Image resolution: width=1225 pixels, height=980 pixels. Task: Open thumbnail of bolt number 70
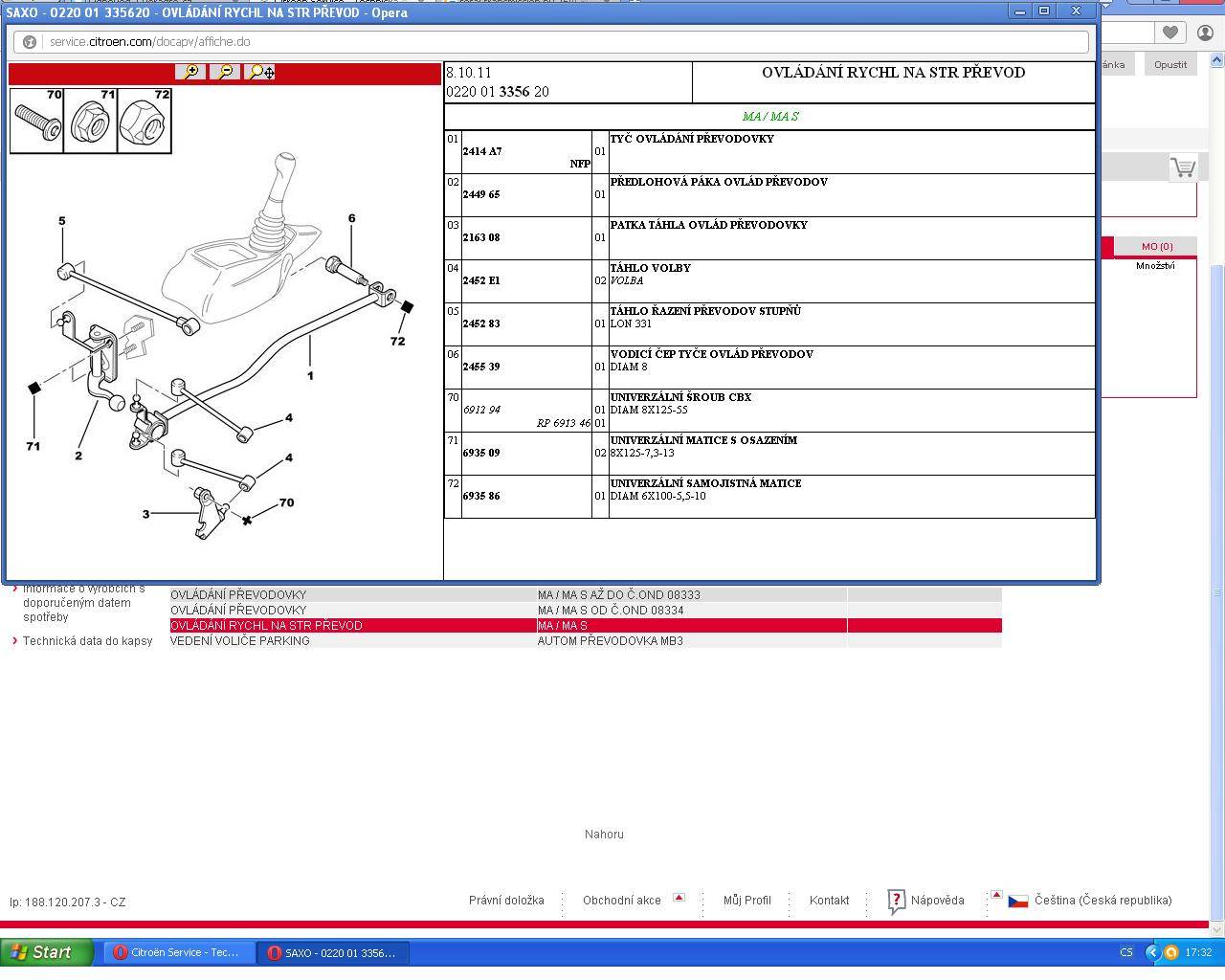pos(37,121)
